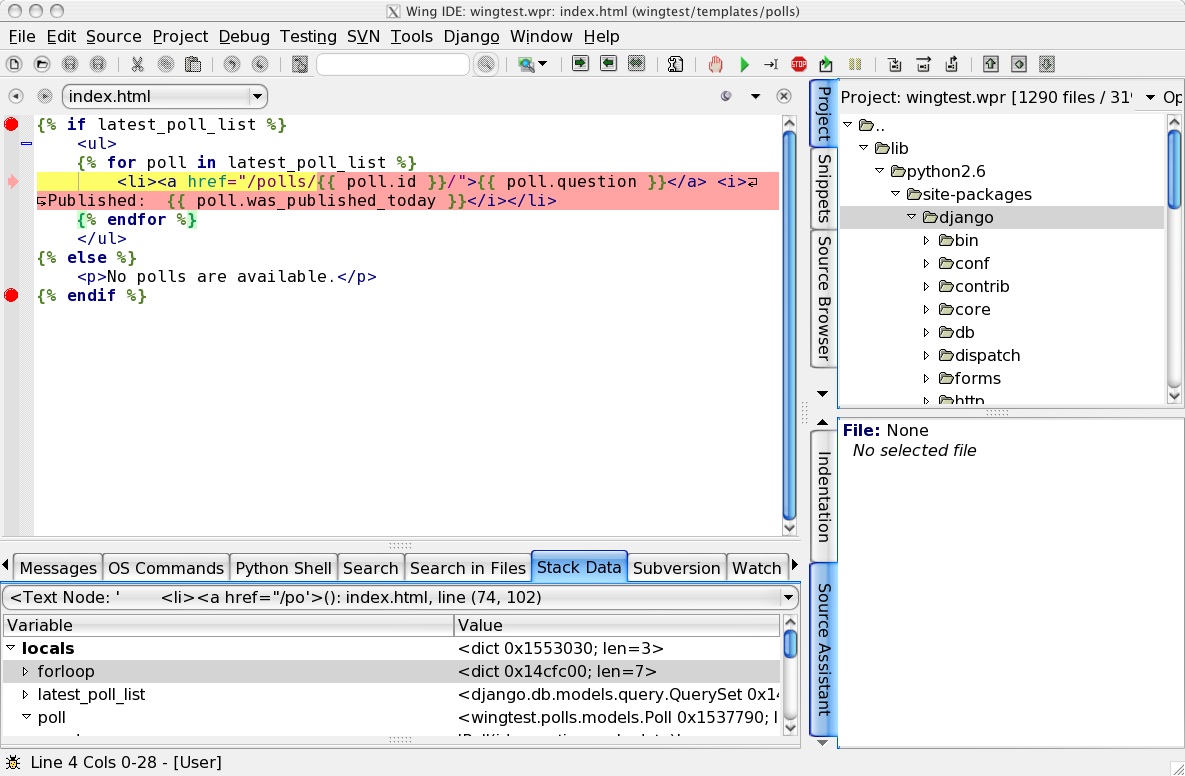This screenshot has height=776, width=1185.
Task: Click the magnifier icon next to toolbar search field
Action: click(486, 64)
